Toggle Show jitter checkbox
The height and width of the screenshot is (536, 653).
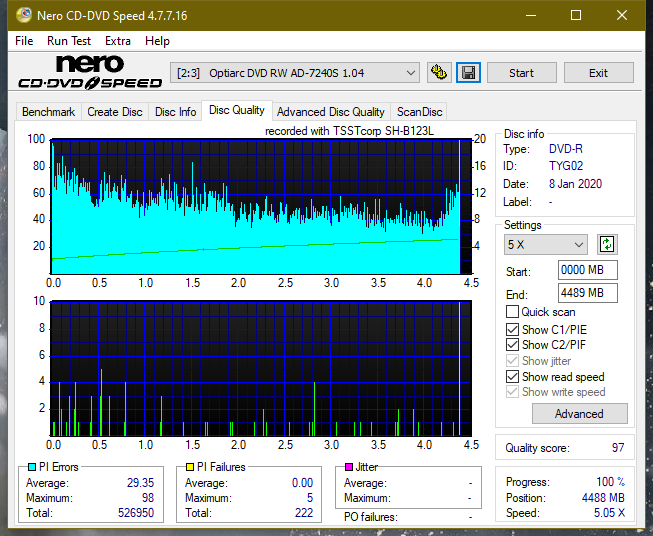[x=512, y=361]
